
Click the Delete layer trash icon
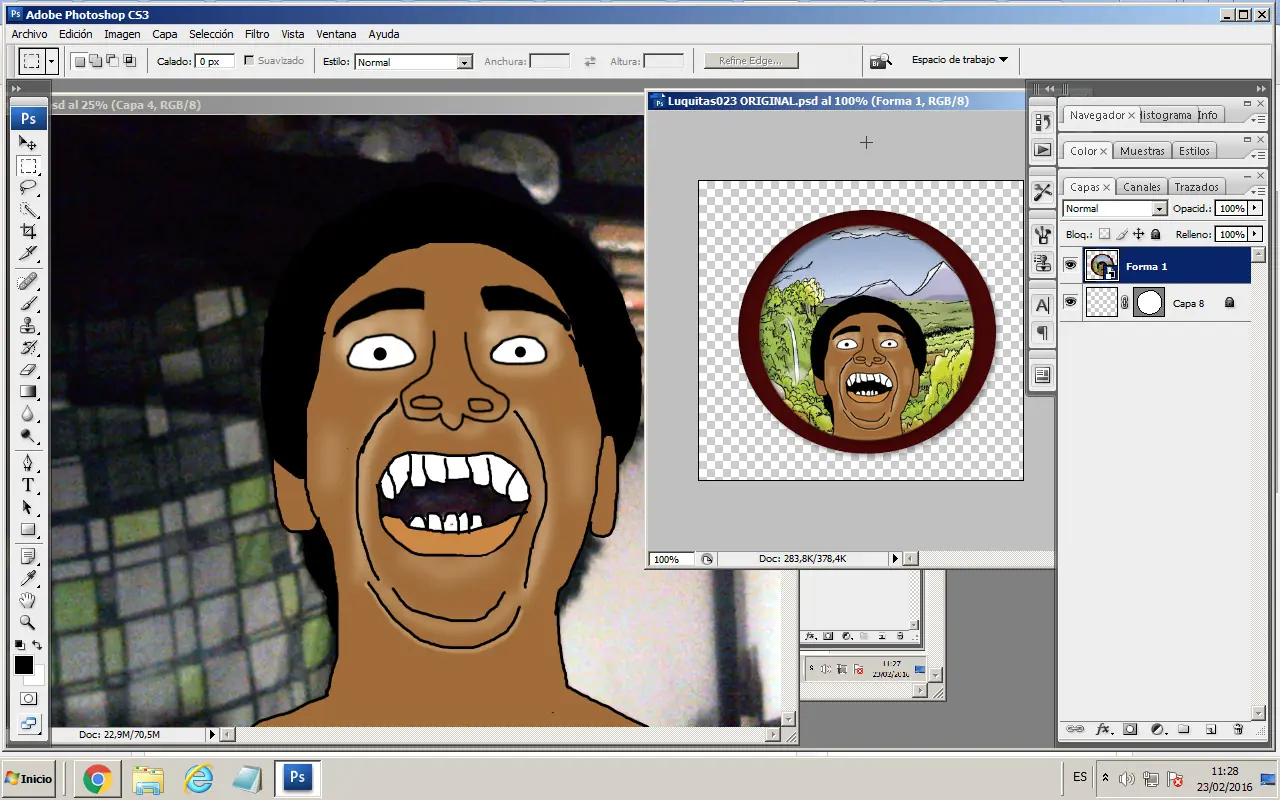1238,730
